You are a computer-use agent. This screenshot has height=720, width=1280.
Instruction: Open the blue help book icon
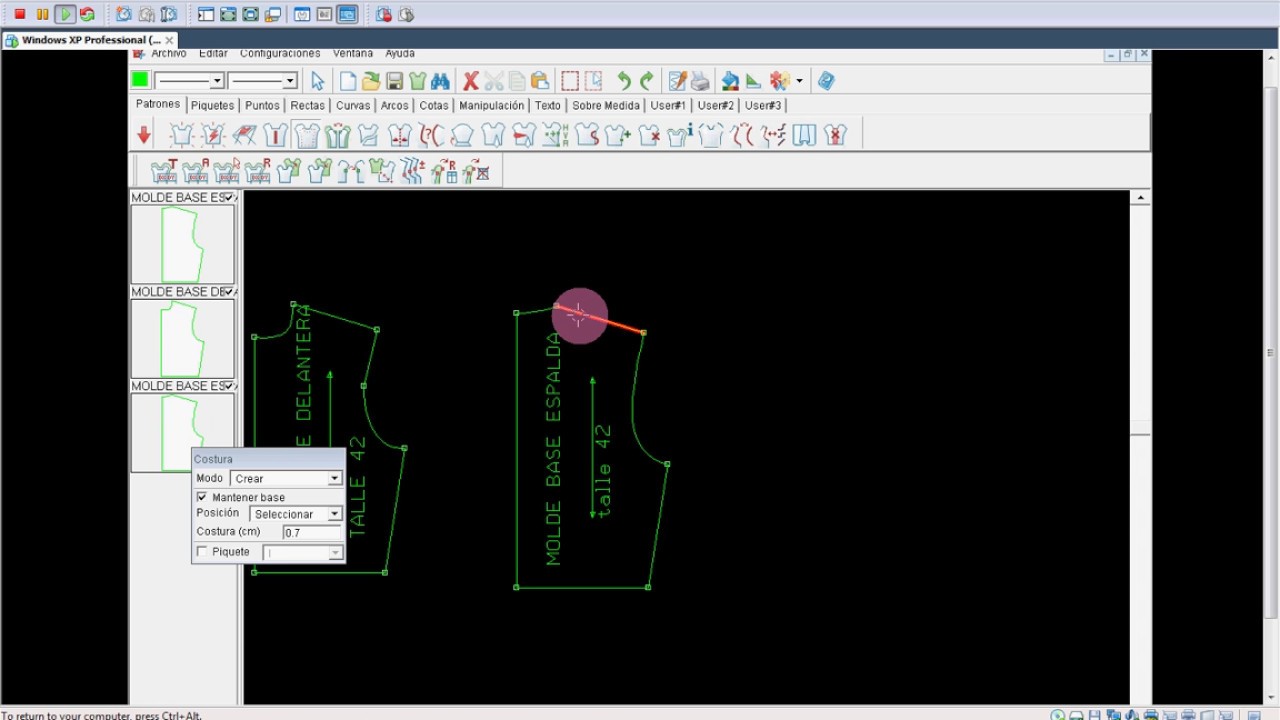(x=826, y=81)
